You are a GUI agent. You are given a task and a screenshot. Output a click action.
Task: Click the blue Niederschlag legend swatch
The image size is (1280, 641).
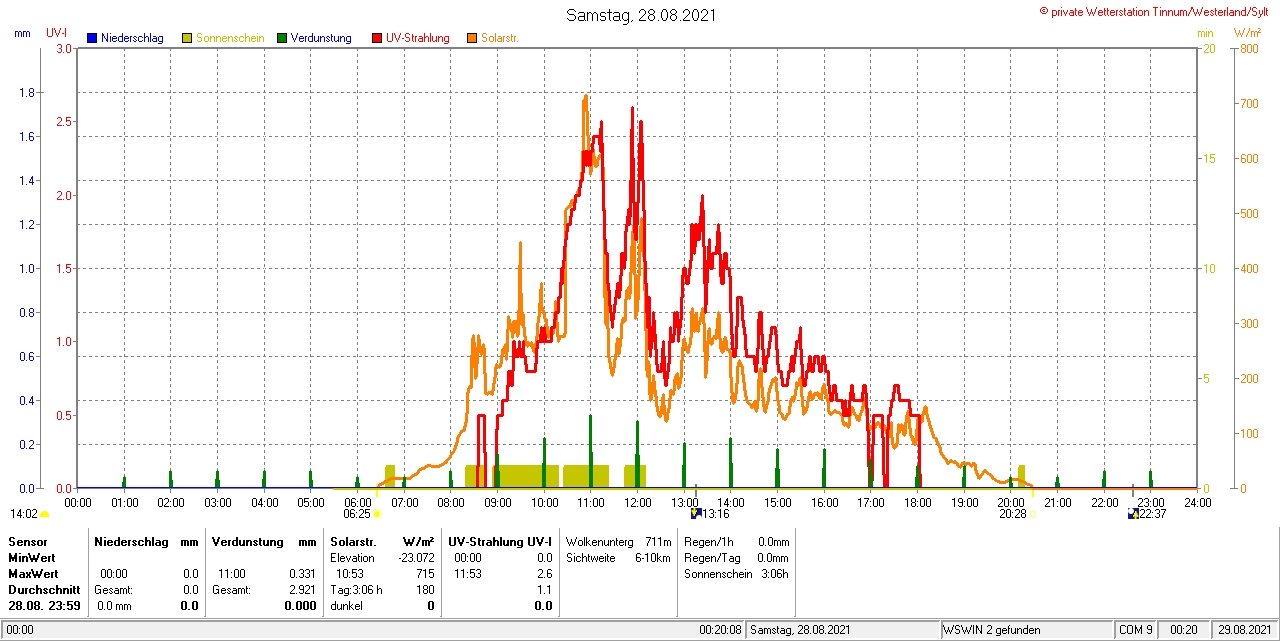tap(92, 38)
